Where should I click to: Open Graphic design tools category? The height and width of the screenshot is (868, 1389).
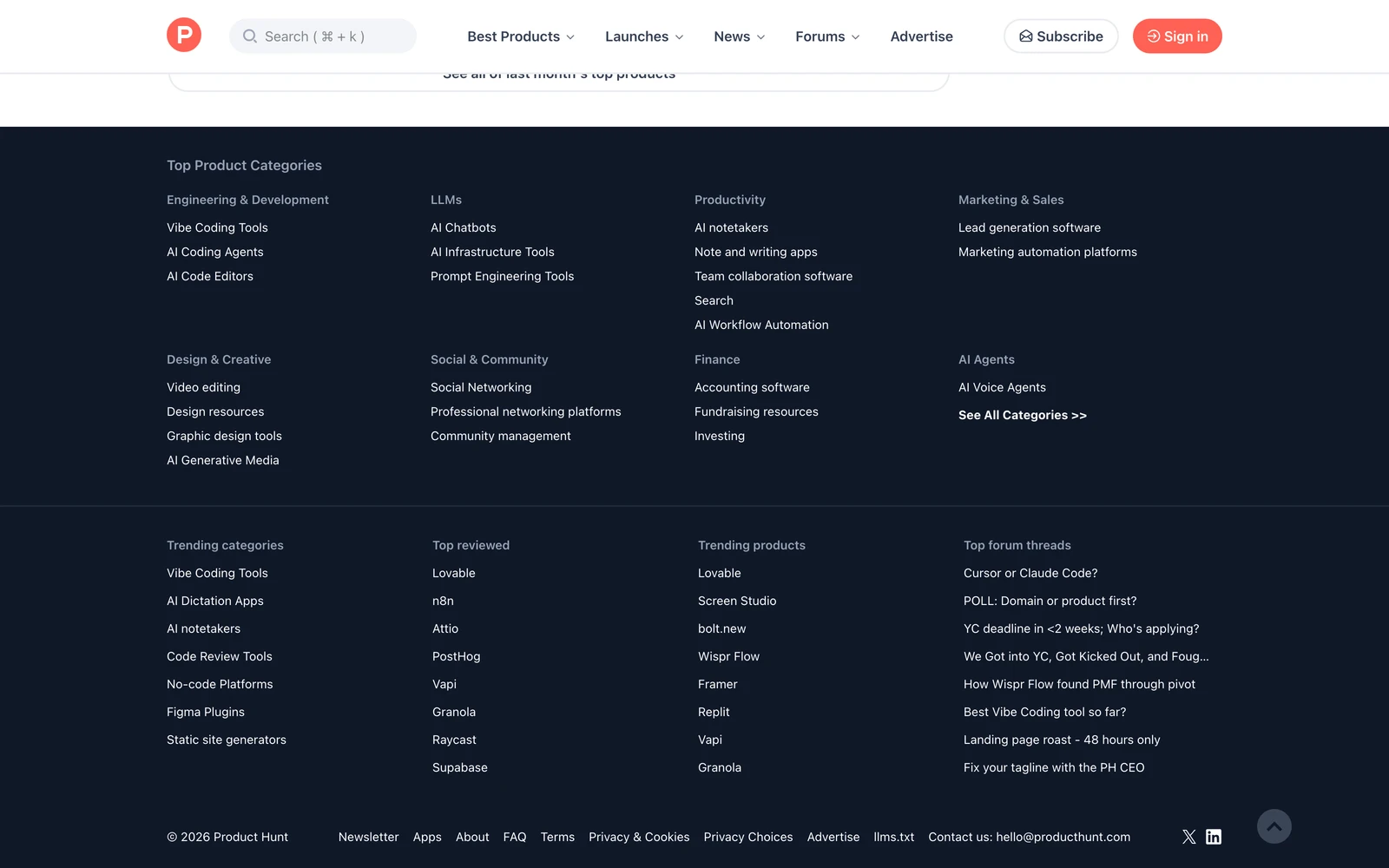[x=225, y=436]
